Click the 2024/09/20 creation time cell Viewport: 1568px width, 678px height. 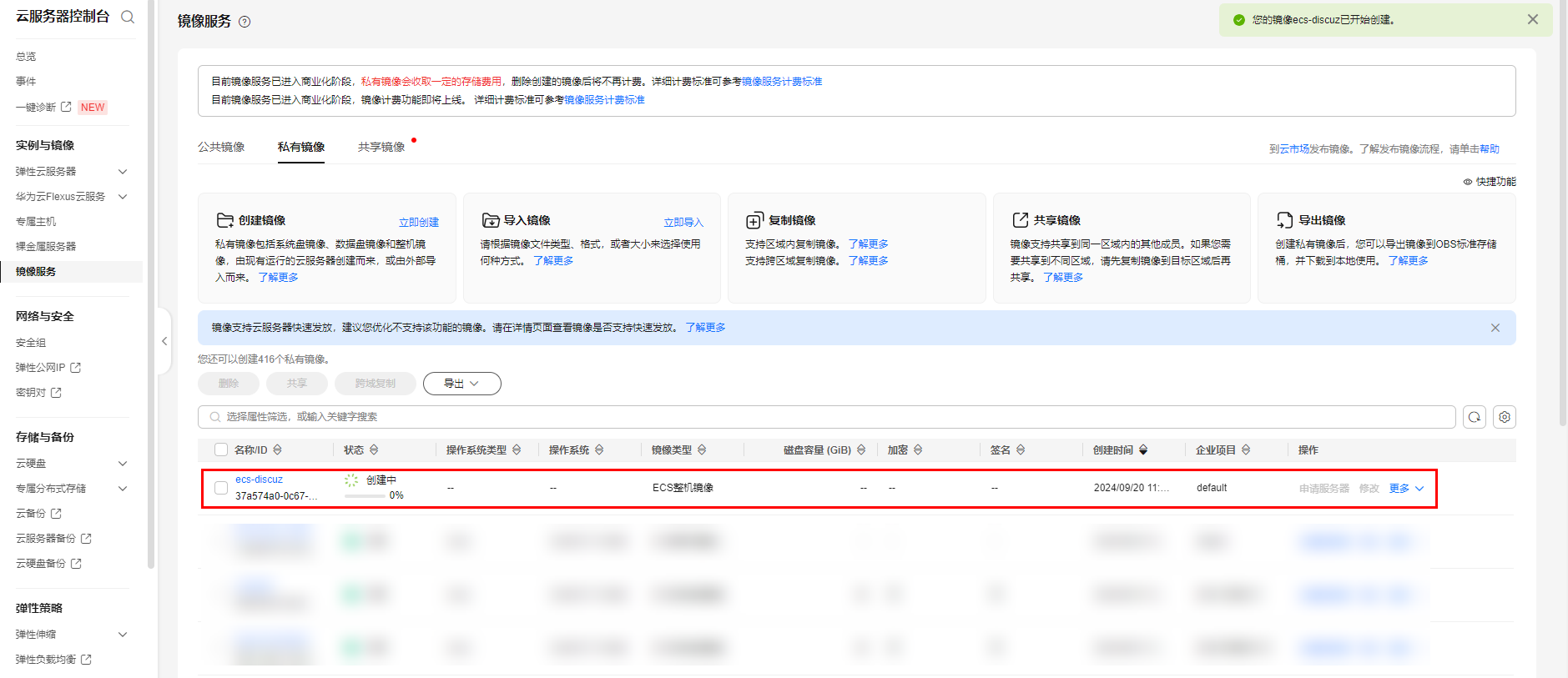1132,488
